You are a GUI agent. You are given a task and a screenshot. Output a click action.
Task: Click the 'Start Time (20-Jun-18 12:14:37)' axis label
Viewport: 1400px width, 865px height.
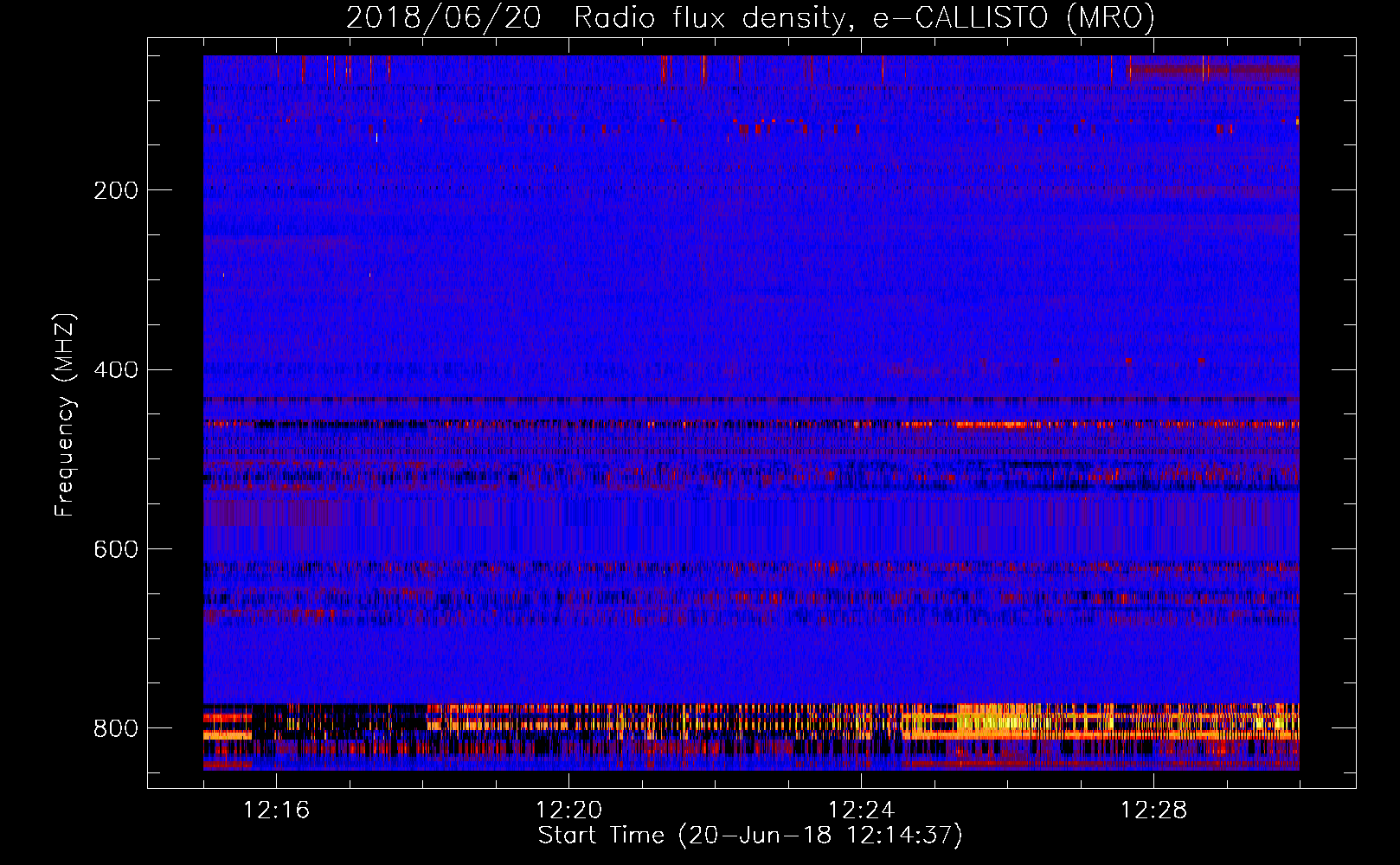(x=750, y=836)
